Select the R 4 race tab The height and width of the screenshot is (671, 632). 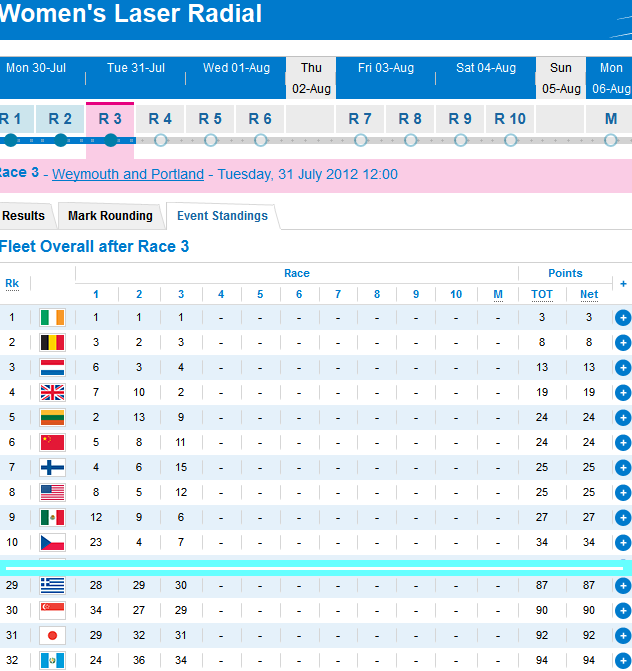[x=160, y=119]
